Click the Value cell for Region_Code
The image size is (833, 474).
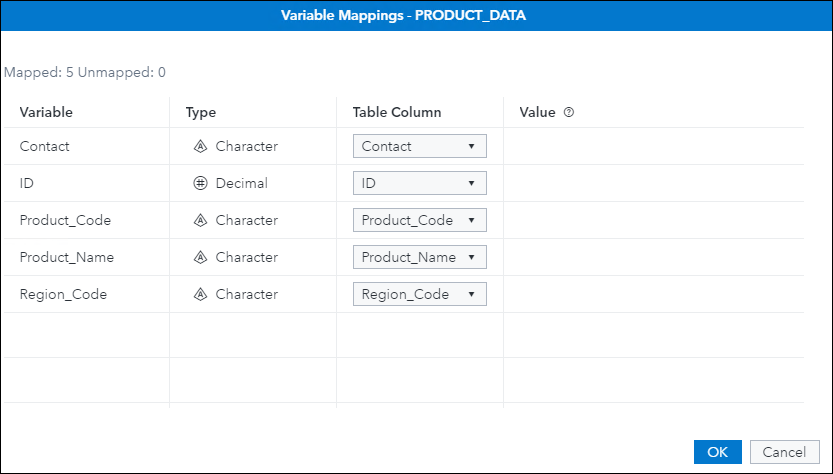[652, 294]
